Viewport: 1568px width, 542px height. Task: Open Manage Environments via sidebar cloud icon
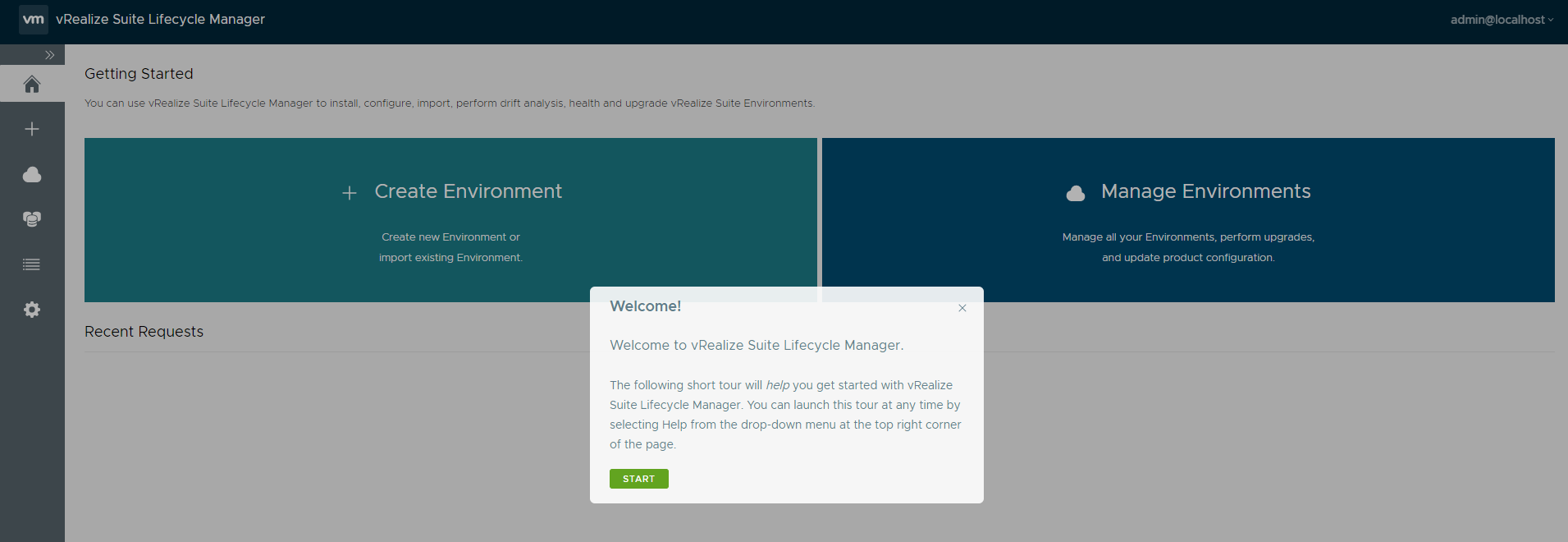[32, 174]
